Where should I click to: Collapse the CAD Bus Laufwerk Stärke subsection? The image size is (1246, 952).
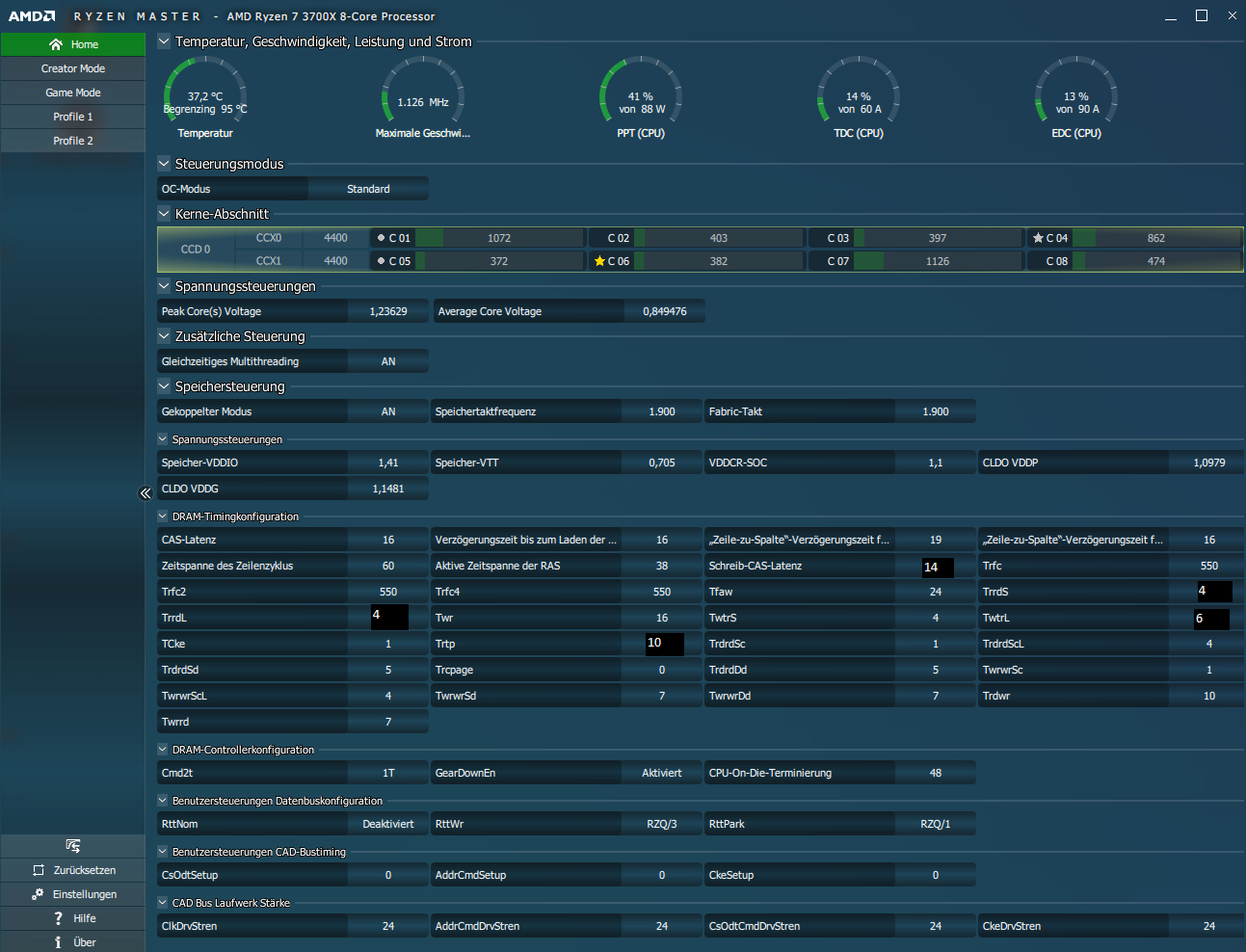(x=163, y=903)
